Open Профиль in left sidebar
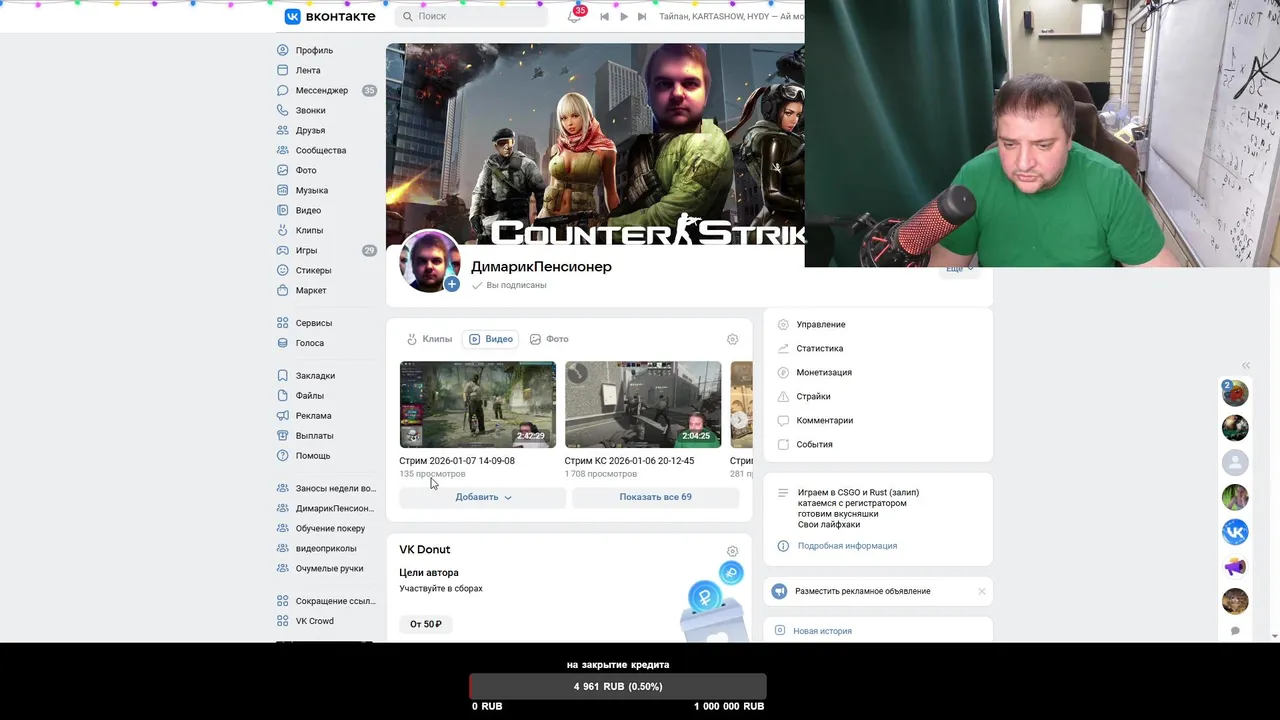The width and height of the screenshot is (1280, 720). tap(314, 50)
